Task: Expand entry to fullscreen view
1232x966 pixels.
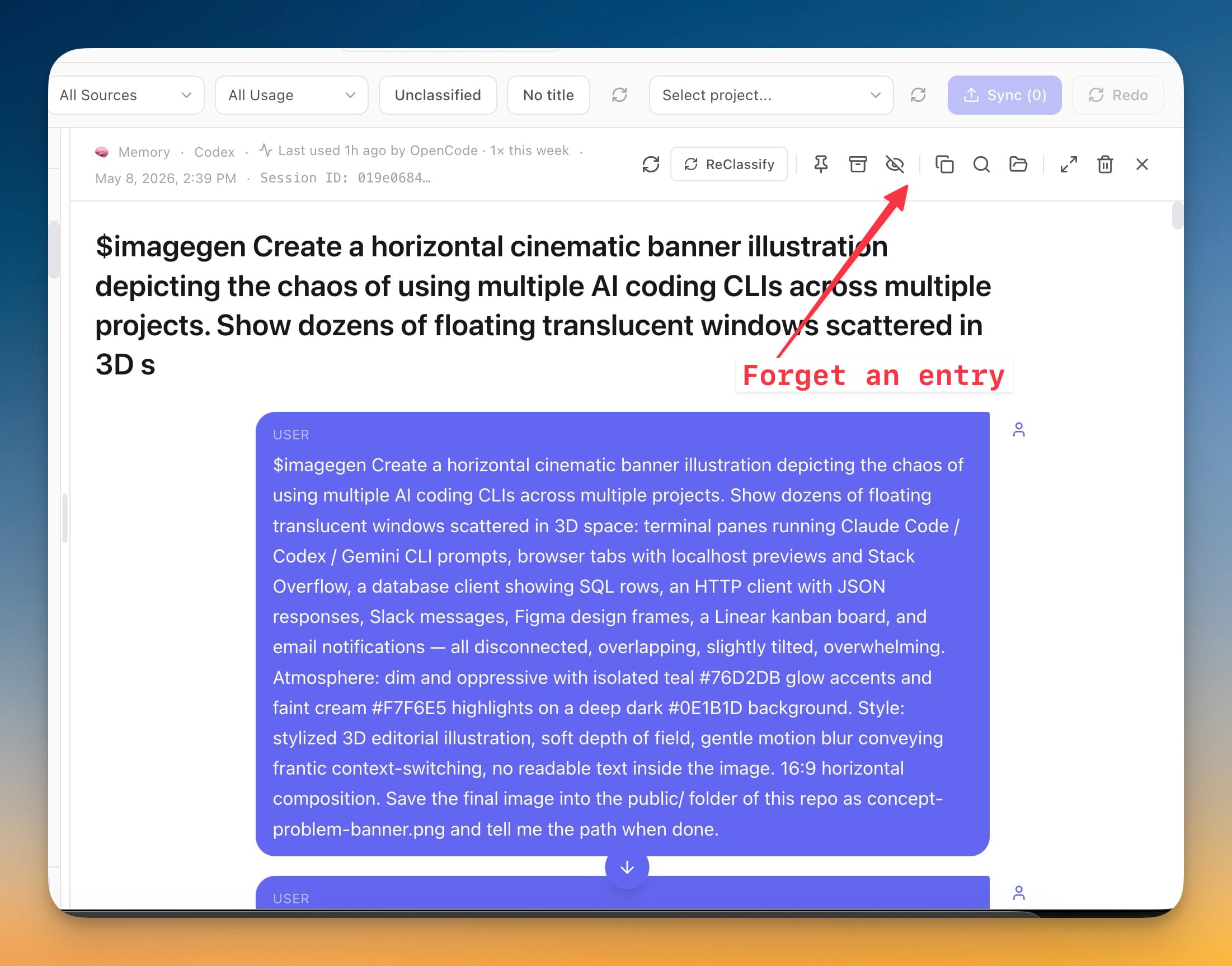Action: click(1068, 165)
